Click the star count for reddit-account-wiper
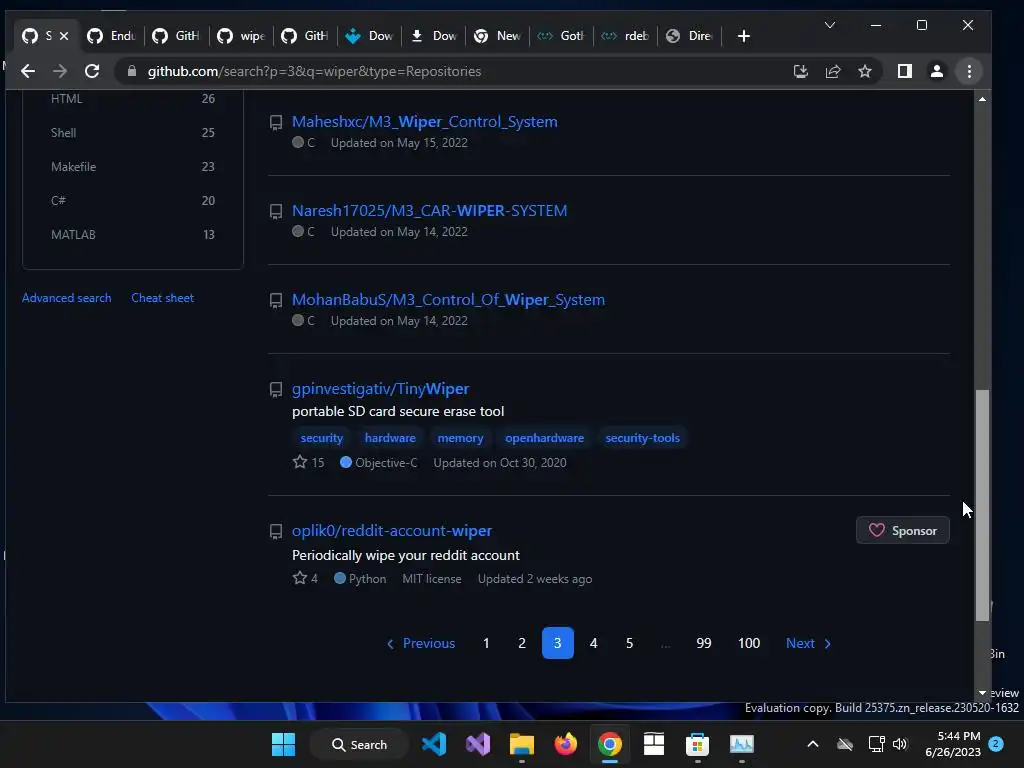 pos(305,579)
